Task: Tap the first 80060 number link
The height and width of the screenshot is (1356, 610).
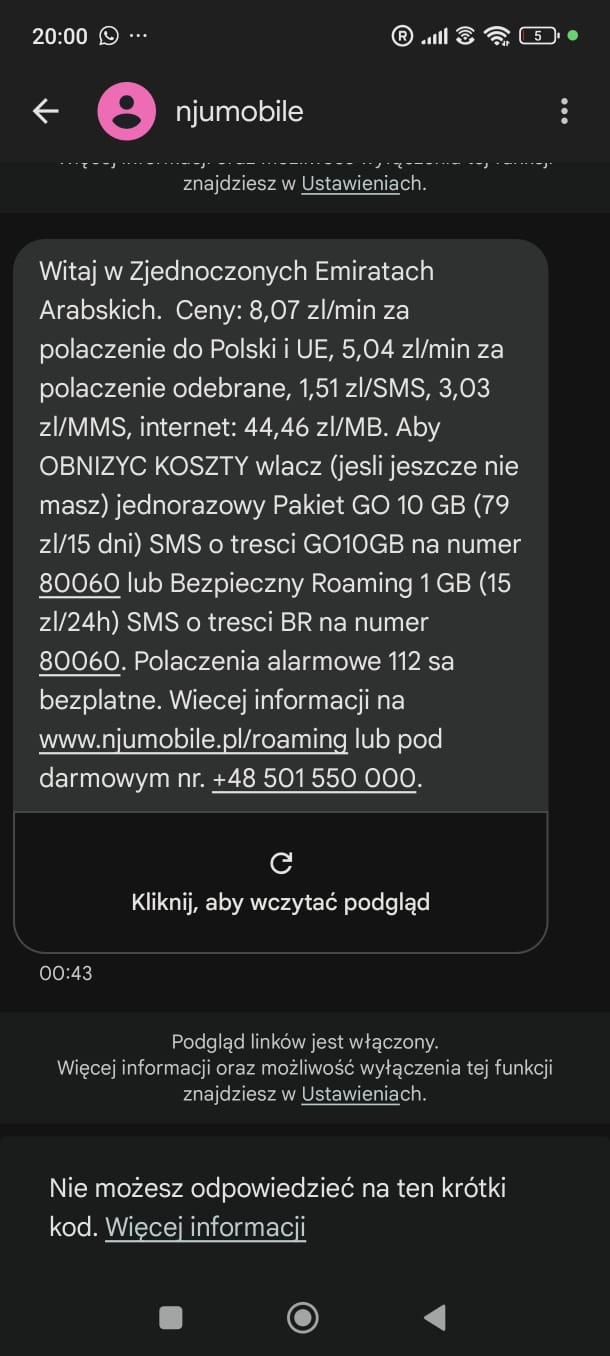Action: 79,583
